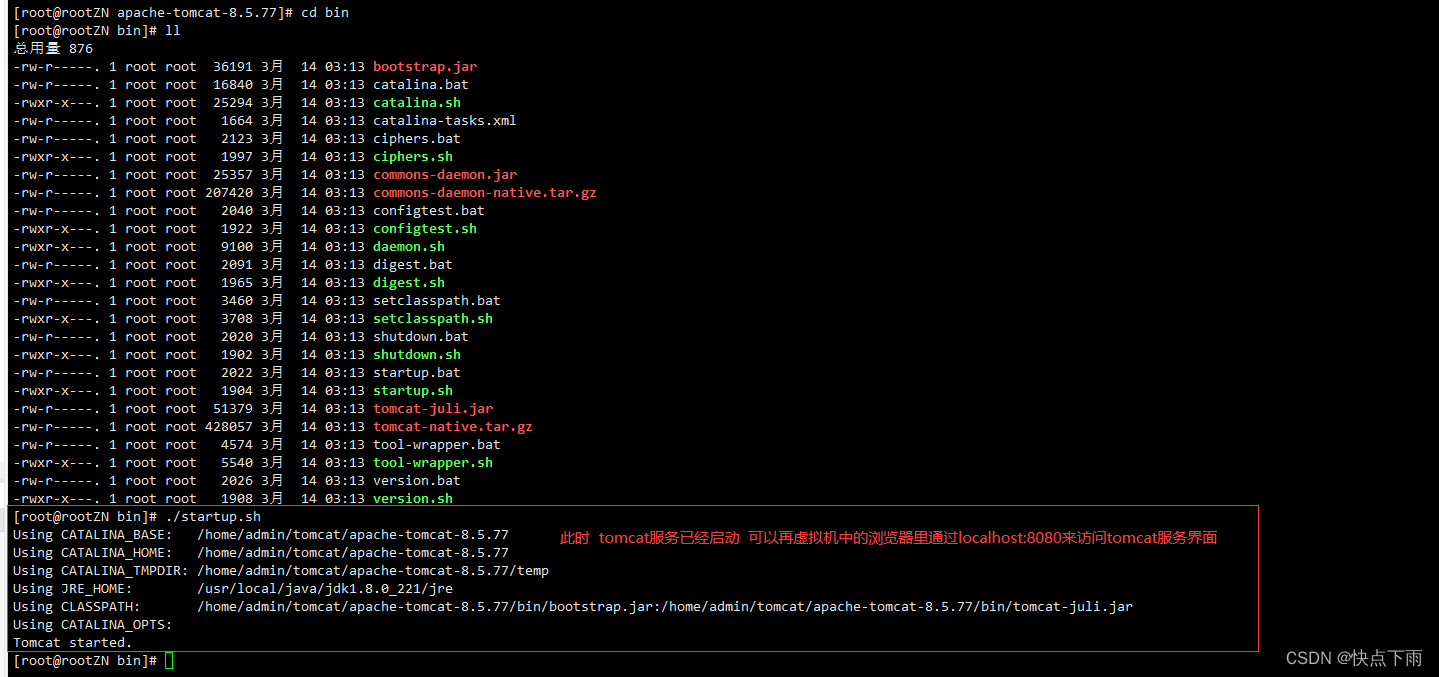The width and height of the screenshot is (1439, 677).
Task: Select the catalina.bat file name
Action: (x=421, y=84)
